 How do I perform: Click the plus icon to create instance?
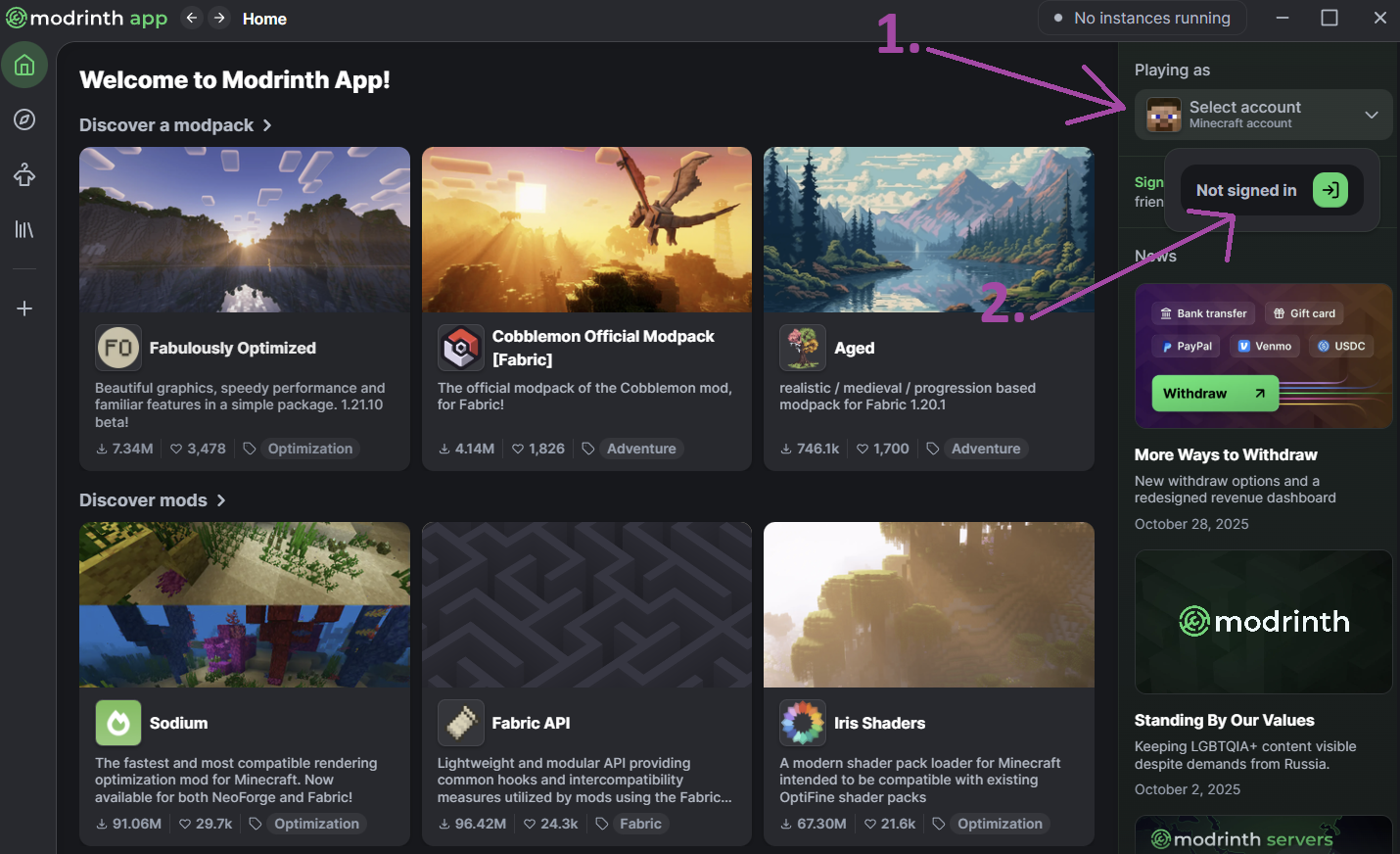(24, 308)
